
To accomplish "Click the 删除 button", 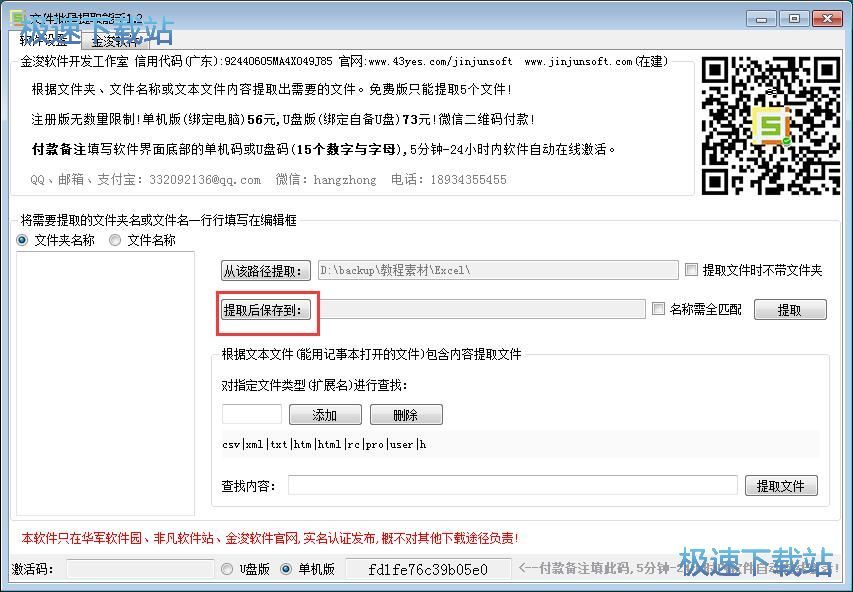I will [x=406, y=415].
